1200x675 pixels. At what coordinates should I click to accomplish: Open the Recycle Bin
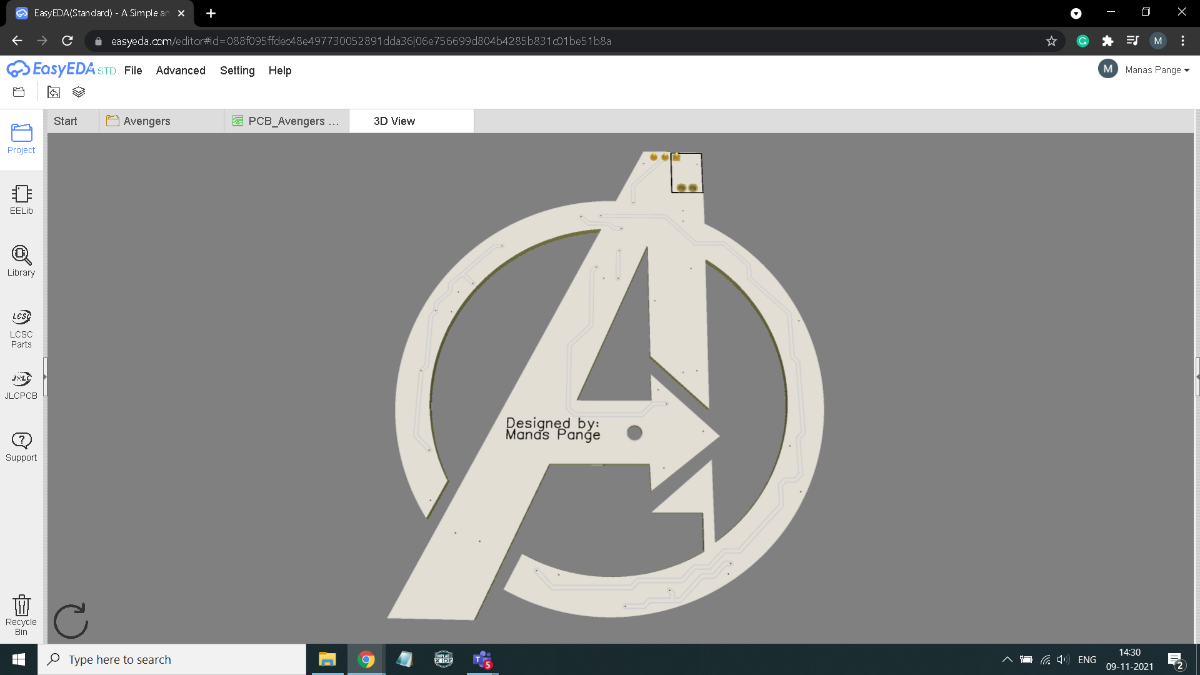click(x=21, y=614)
